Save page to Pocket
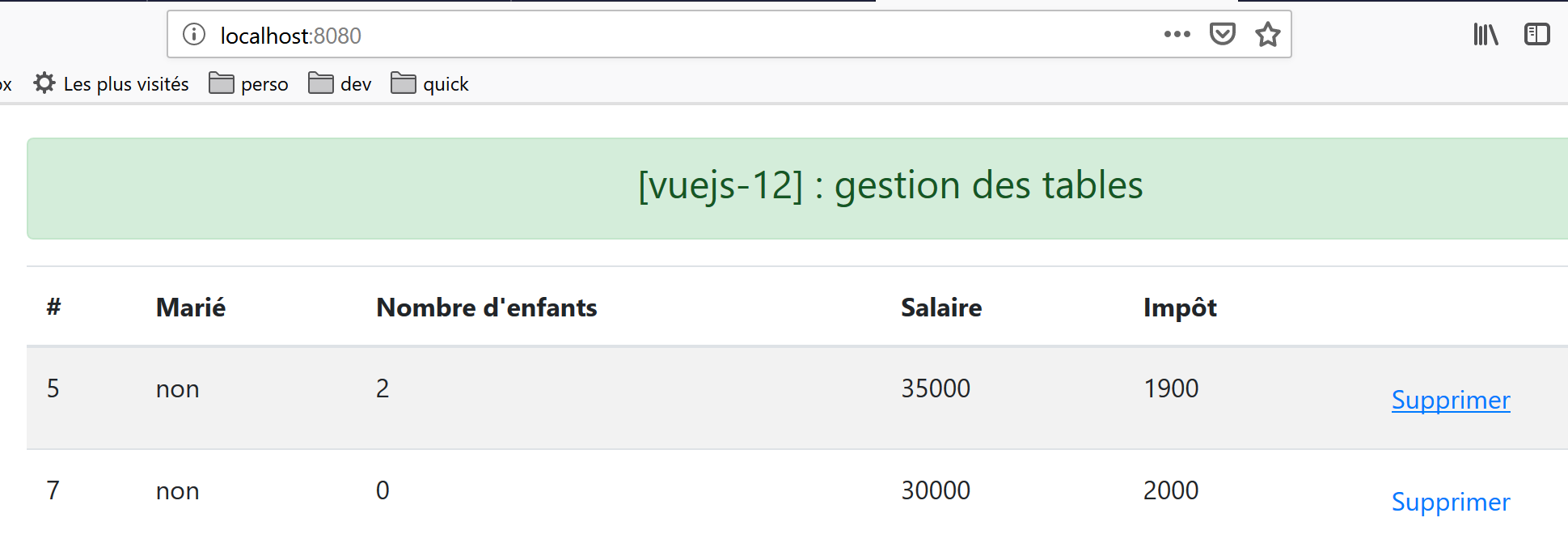Screen dimensions: 1568x543 click(1222, 34)
